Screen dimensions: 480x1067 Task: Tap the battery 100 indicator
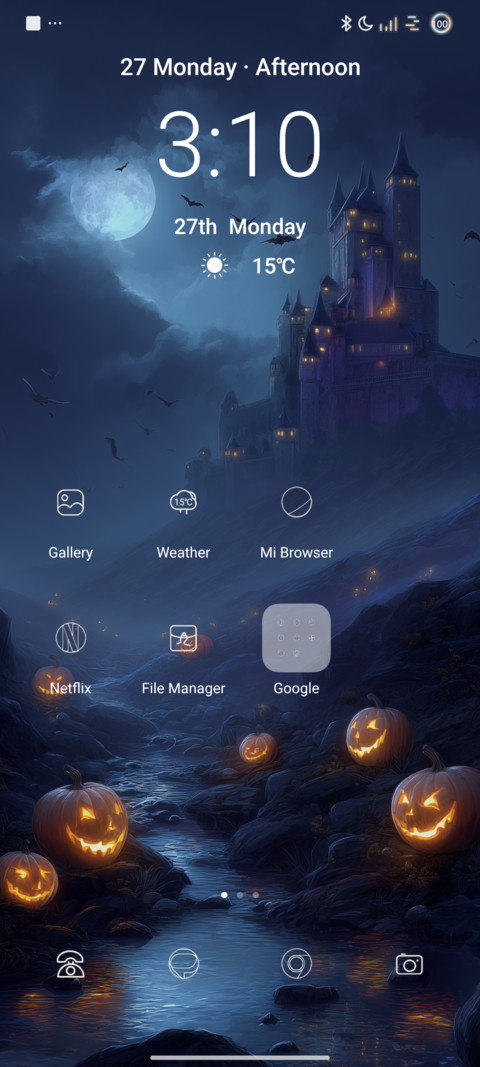[x=441, y=24]
